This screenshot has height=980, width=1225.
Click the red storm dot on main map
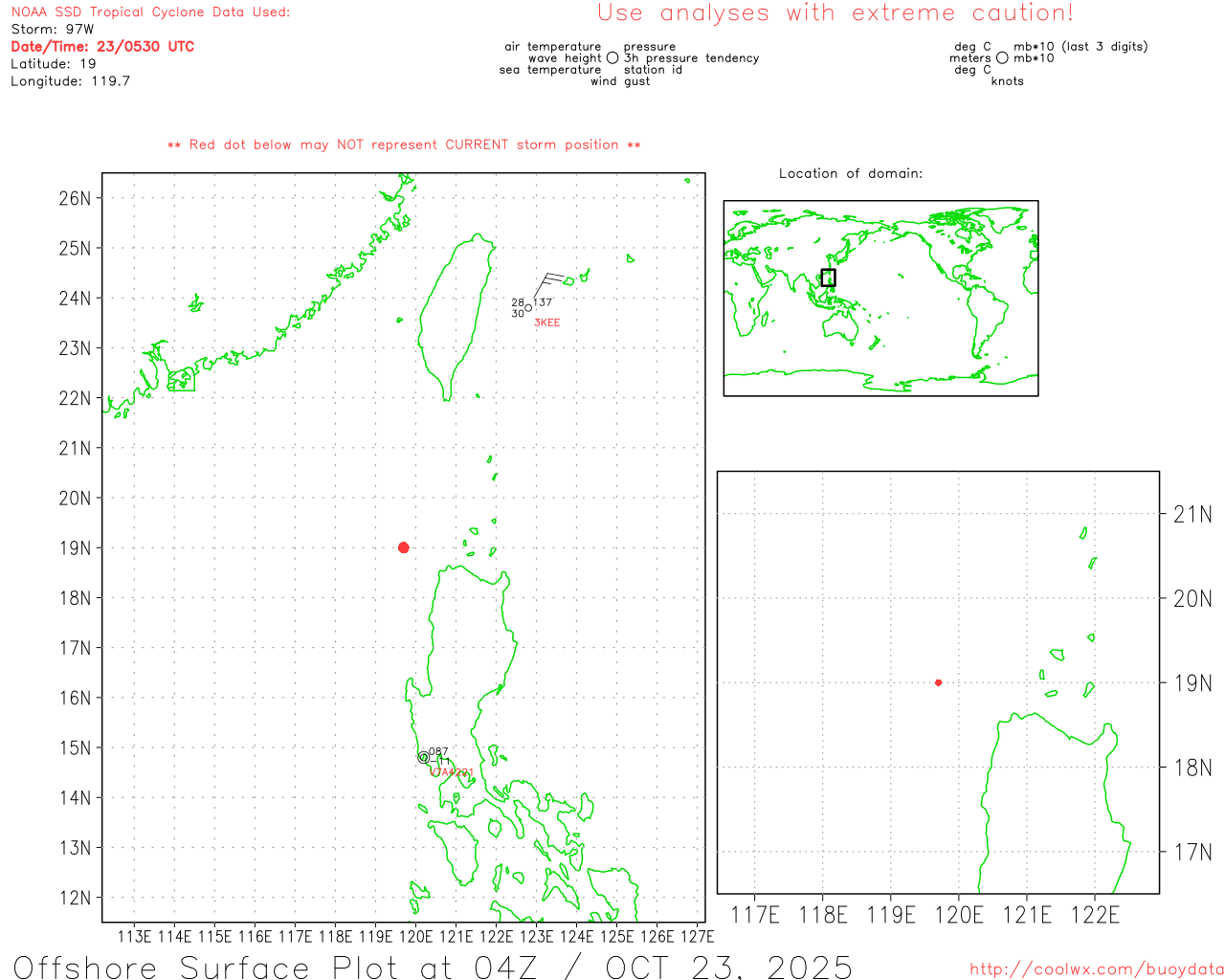click(403, 547)
